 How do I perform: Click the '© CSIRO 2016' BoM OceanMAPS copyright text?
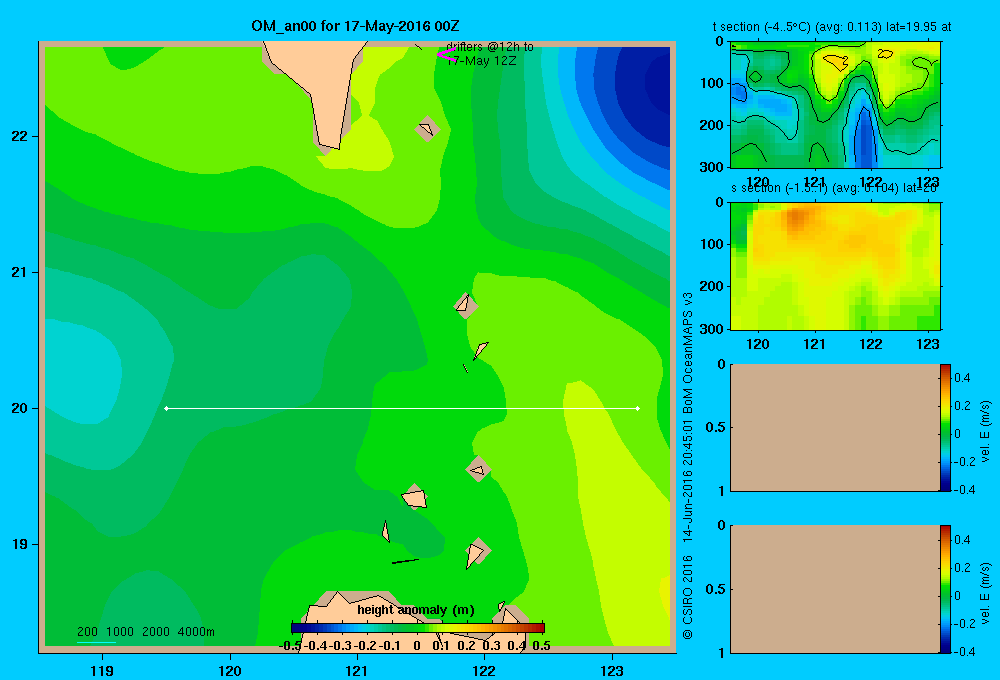pos(688,466)
